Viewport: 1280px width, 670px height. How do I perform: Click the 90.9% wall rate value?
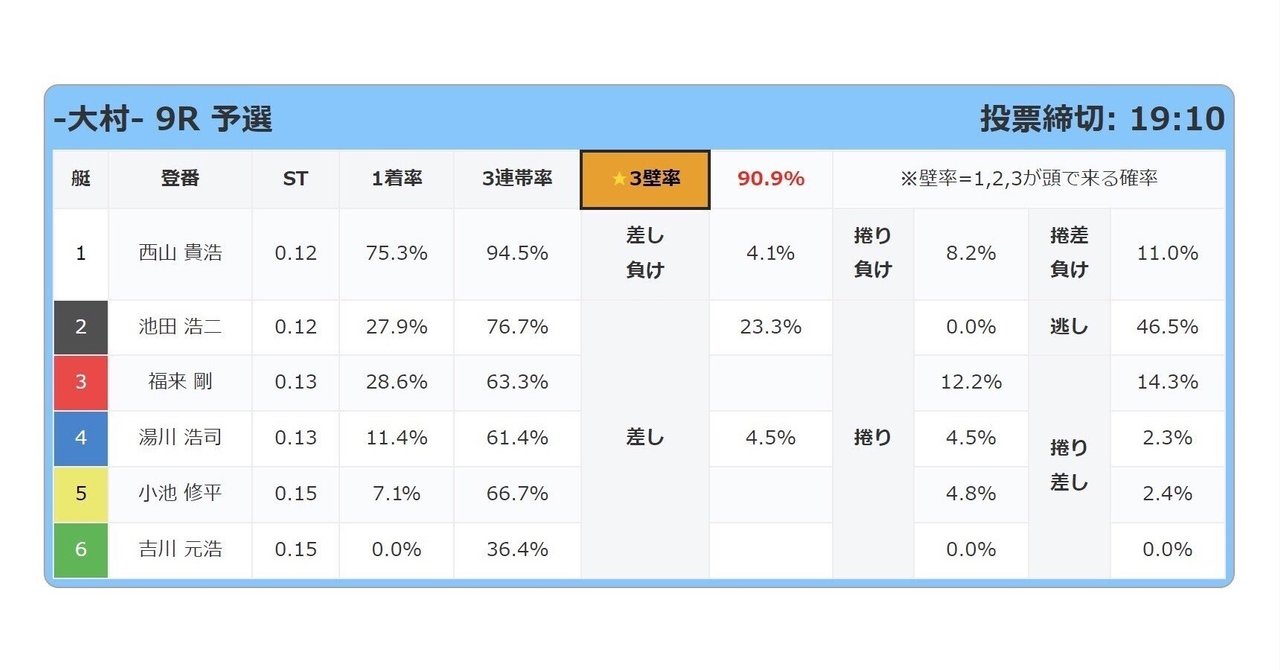click(x=771, y=179)
